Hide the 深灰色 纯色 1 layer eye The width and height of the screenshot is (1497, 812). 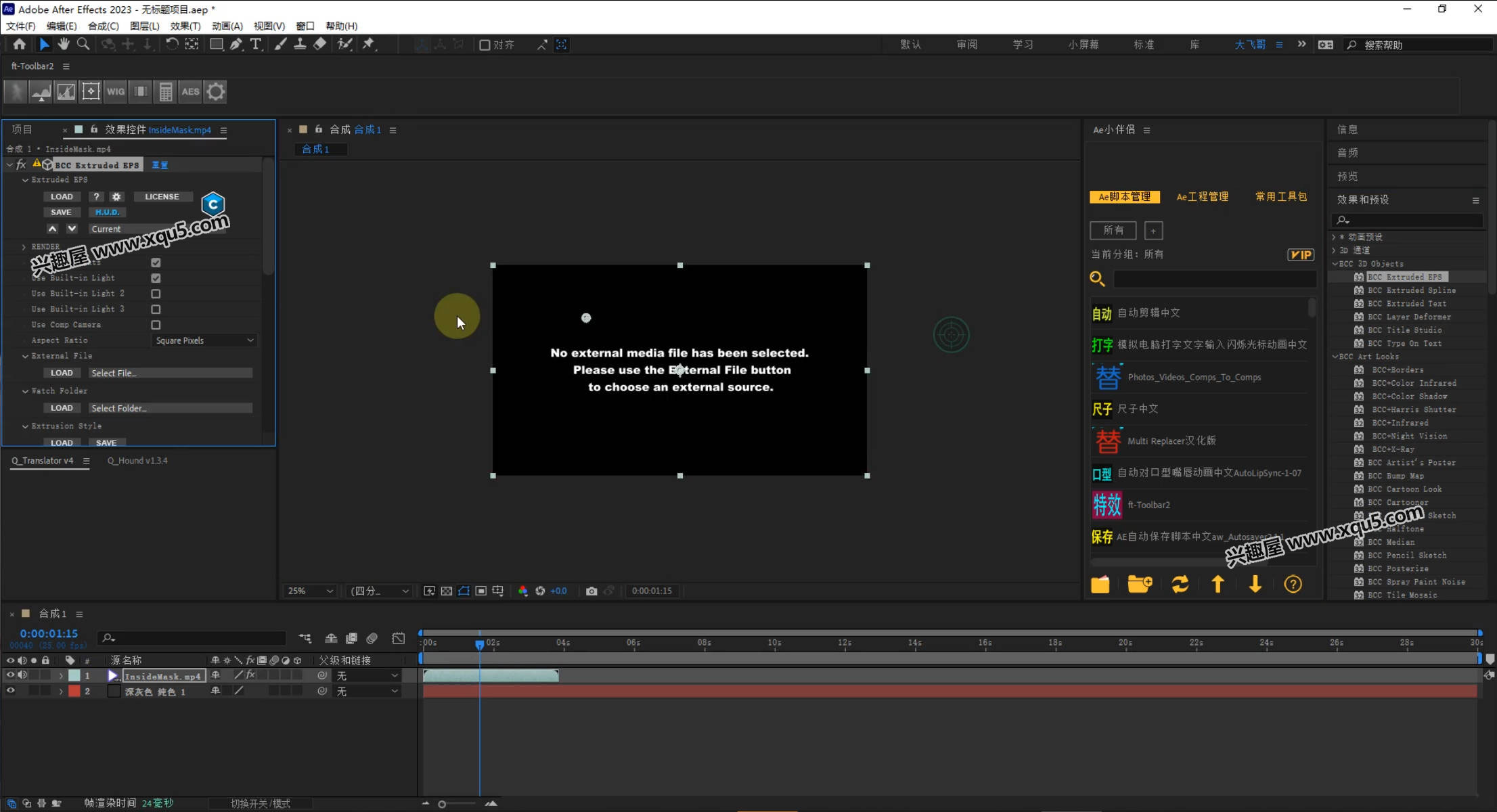tap(10, 691)
